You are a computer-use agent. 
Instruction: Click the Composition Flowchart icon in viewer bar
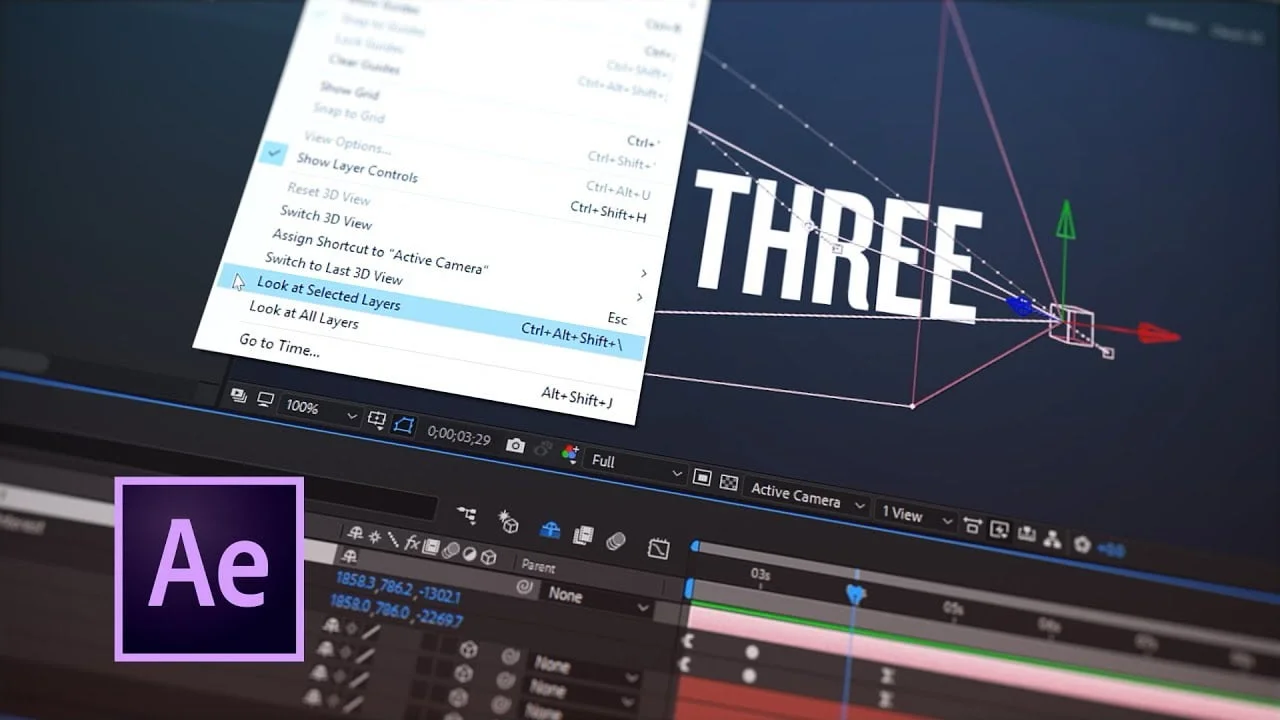point(1052,539)
